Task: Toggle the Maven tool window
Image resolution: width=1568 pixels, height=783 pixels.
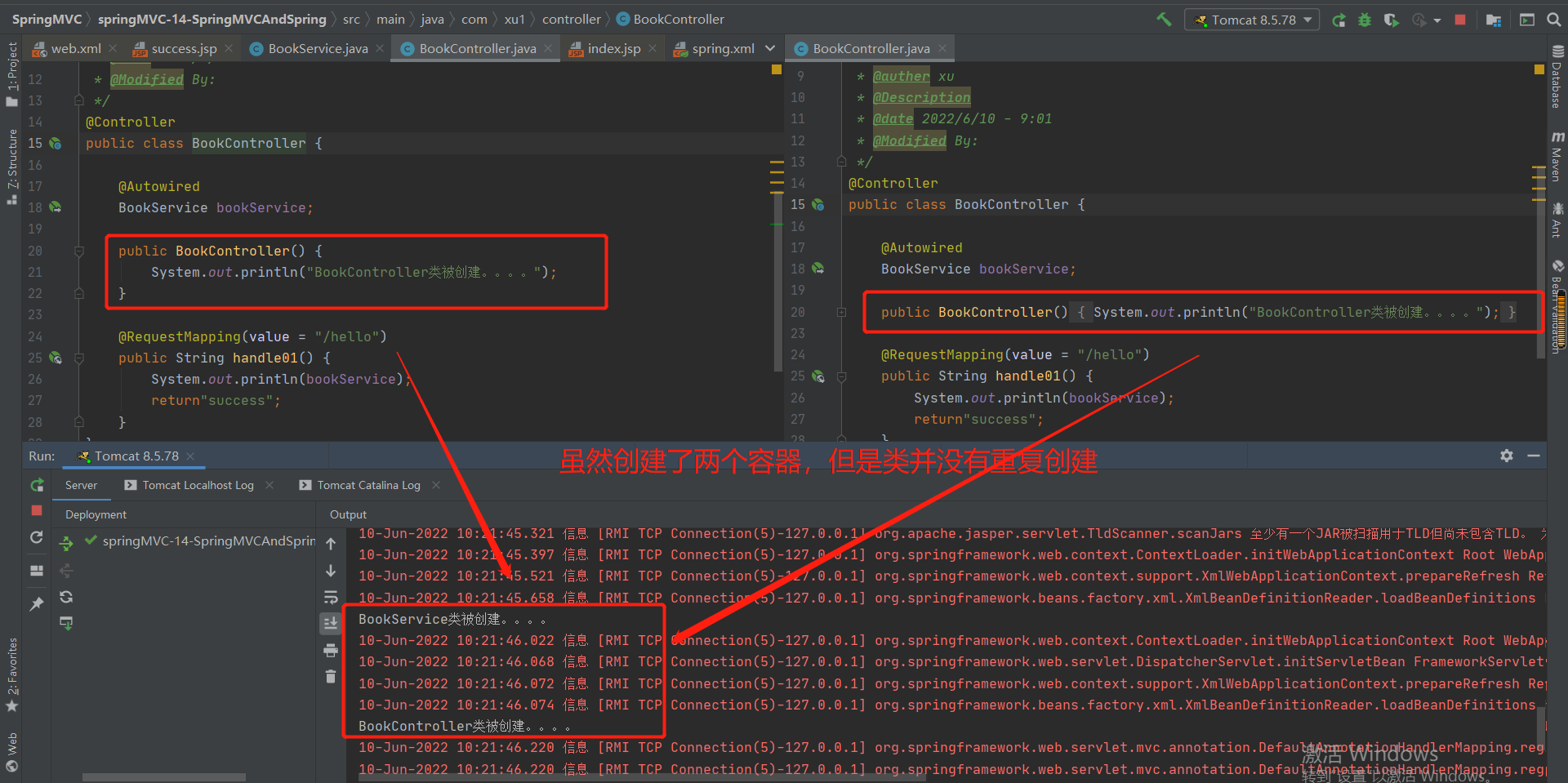Action: (1557, 155)
